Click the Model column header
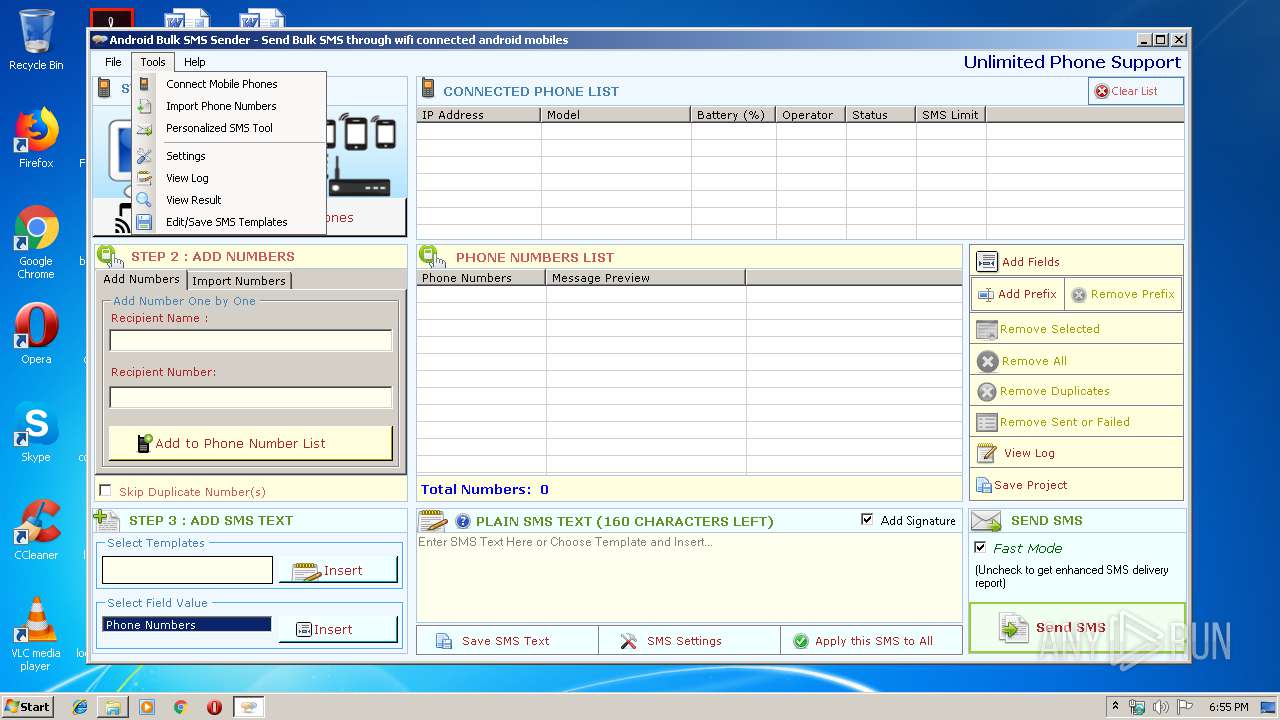The height and width of the screenshot is (720, 1280). point(616,115)
